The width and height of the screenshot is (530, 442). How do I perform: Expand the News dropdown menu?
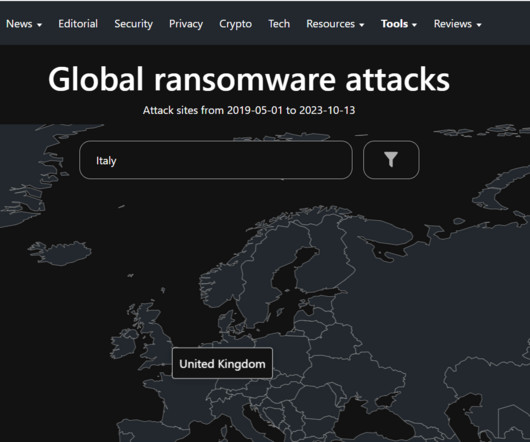click(x=24, y=24)
